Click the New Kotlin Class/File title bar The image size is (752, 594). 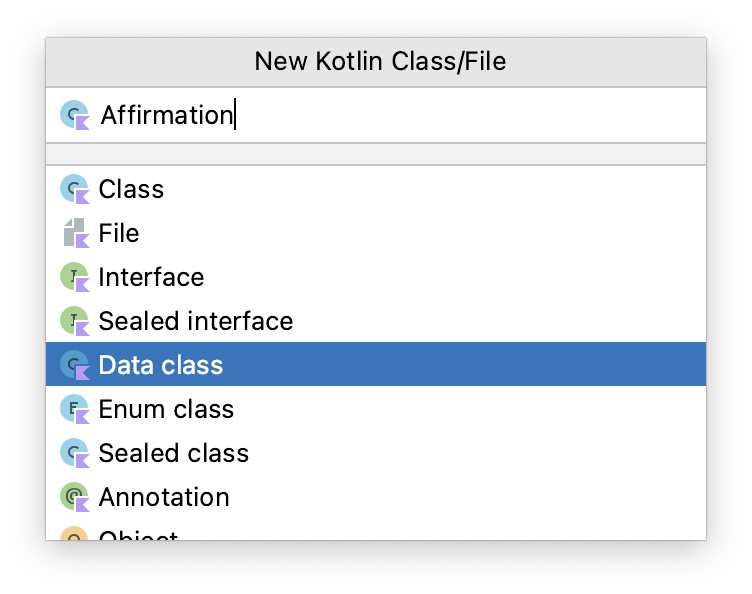click(x=380, y=62)
